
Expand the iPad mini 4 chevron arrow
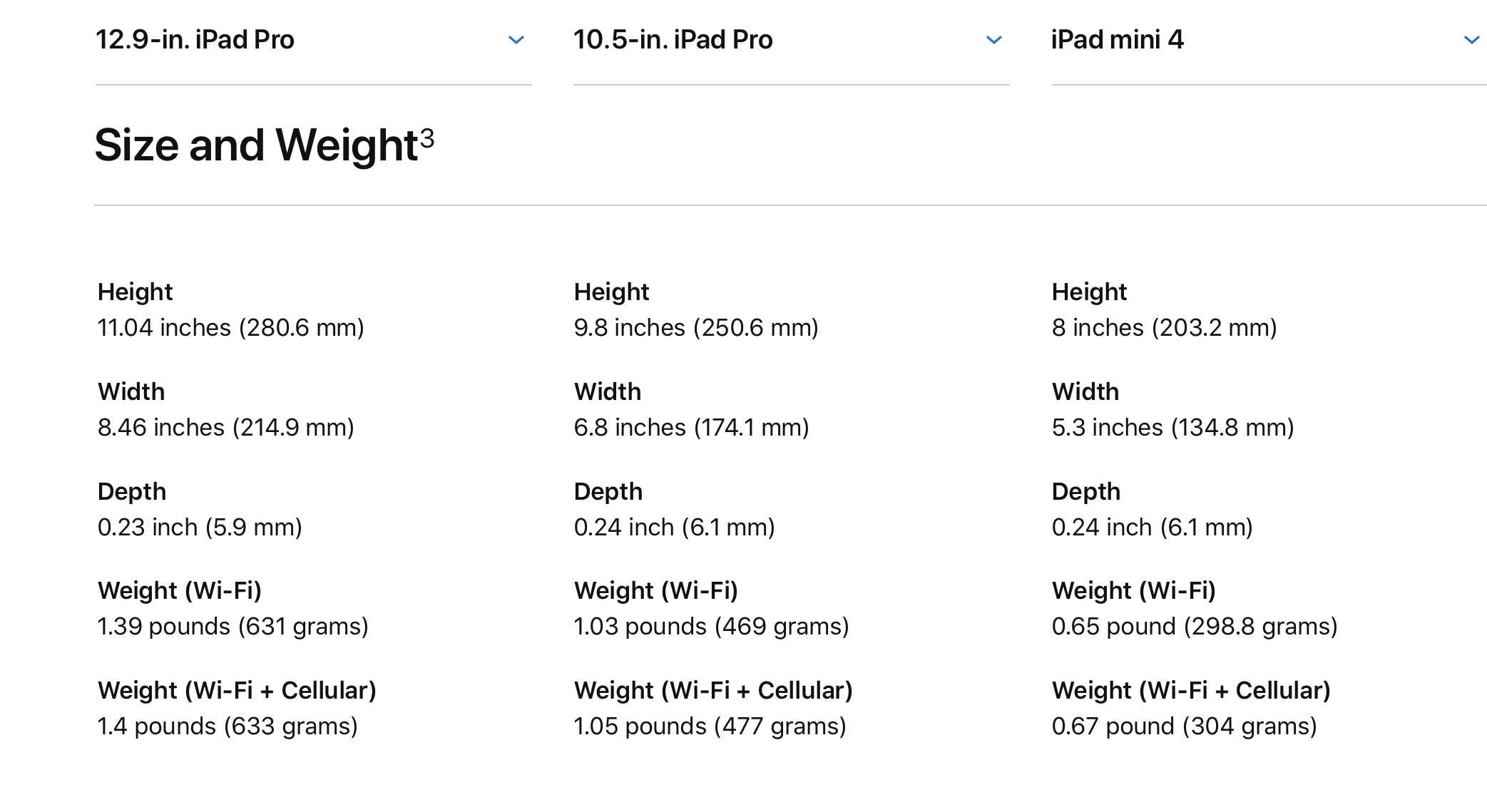1471,40
